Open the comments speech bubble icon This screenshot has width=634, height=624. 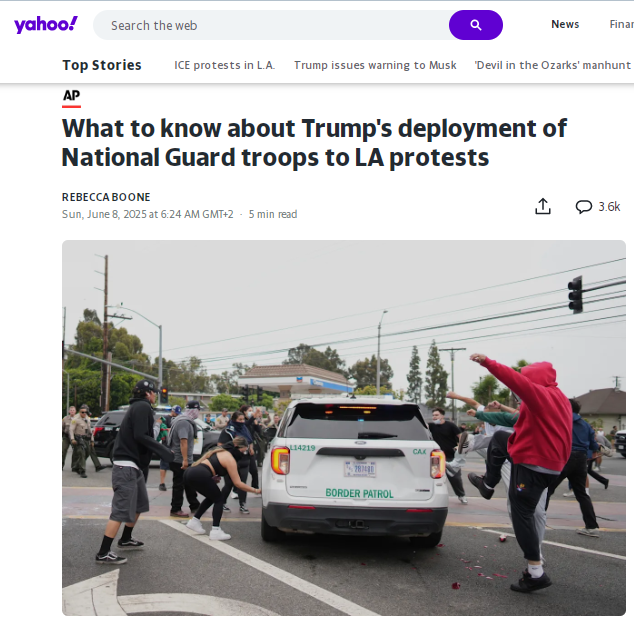(x=583, y=207)
